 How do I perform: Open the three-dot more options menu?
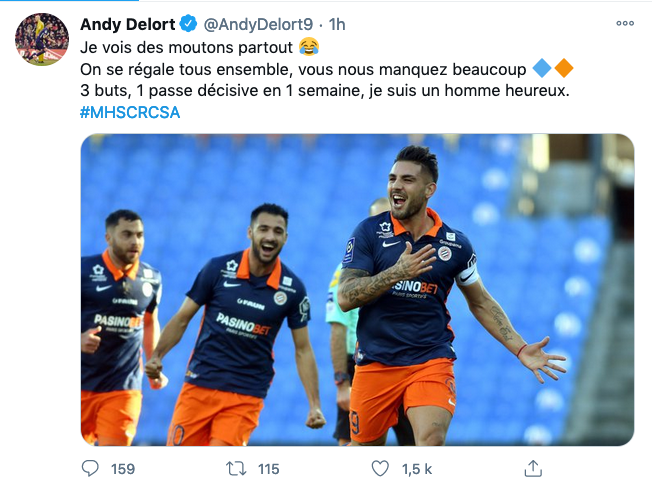tap(625, 23)
